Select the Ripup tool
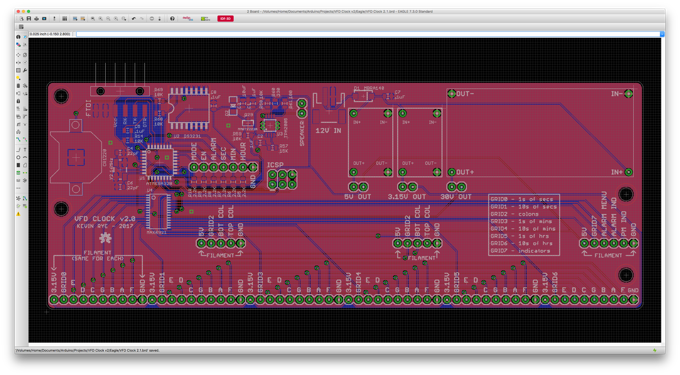This screenshot has width=680, height=375. click(25, 139)
